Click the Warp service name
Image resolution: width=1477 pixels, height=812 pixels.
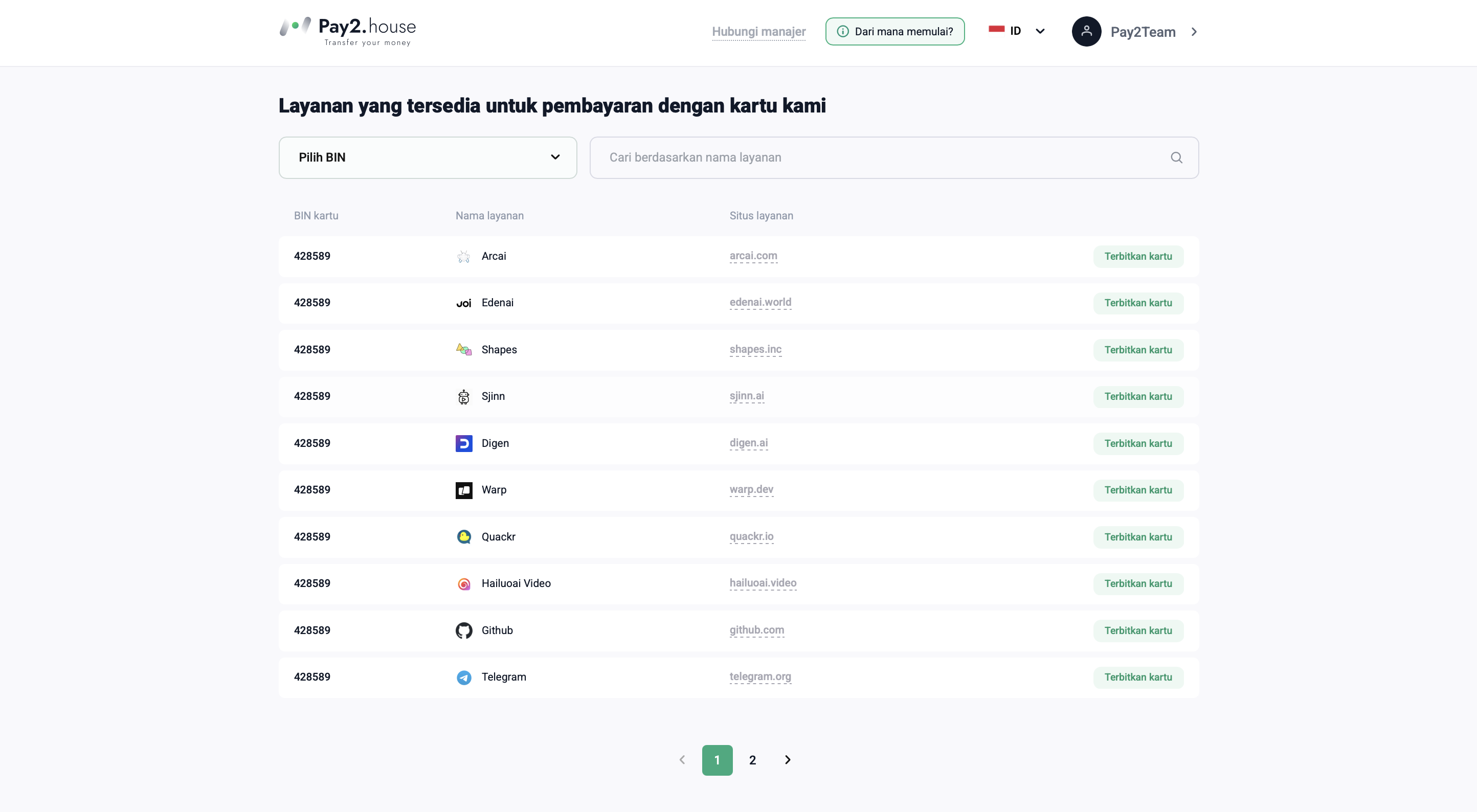coord(494,490)
